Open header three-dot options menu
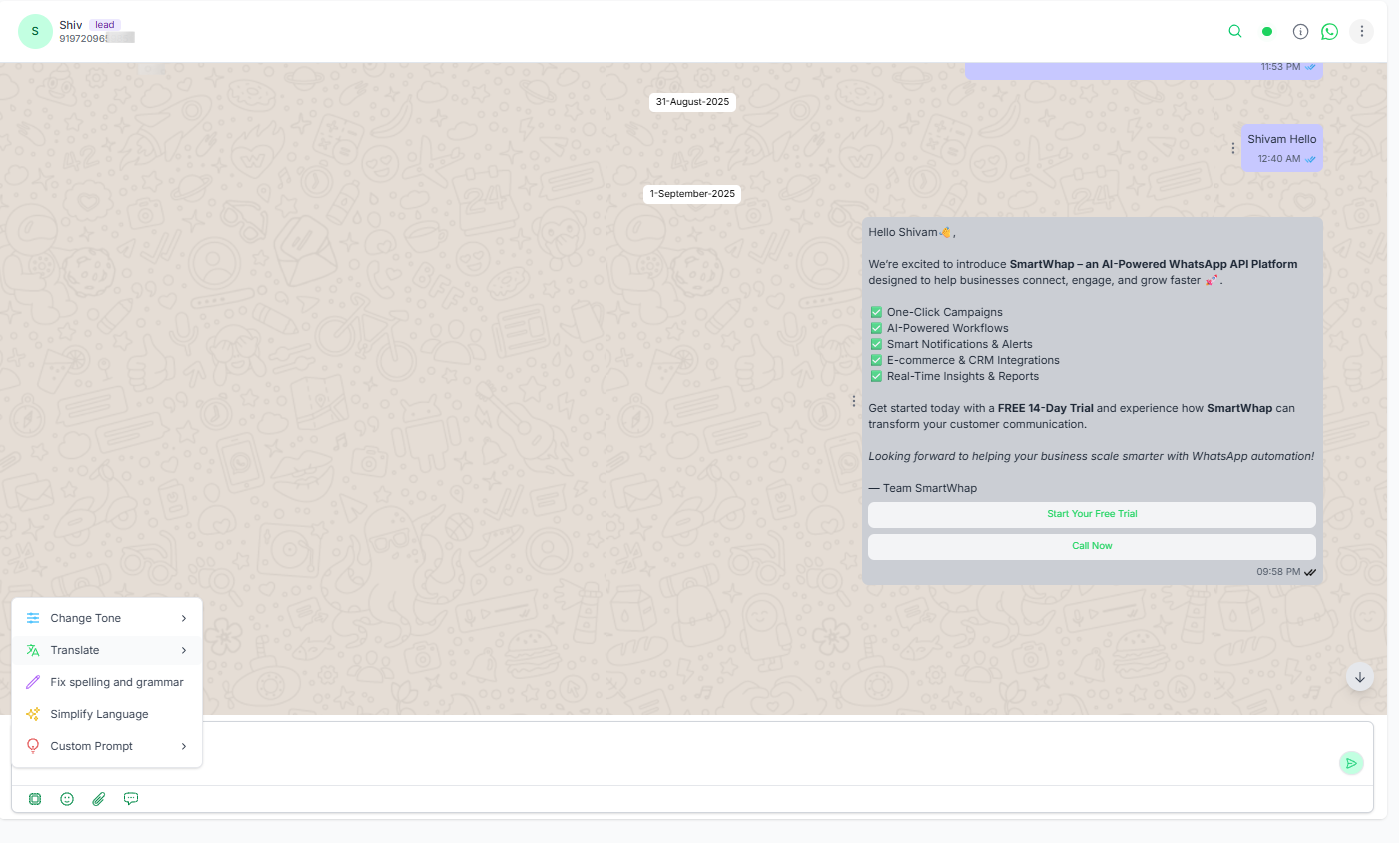The width and height of the screenshot is (1399, 843). (1361, 31)
